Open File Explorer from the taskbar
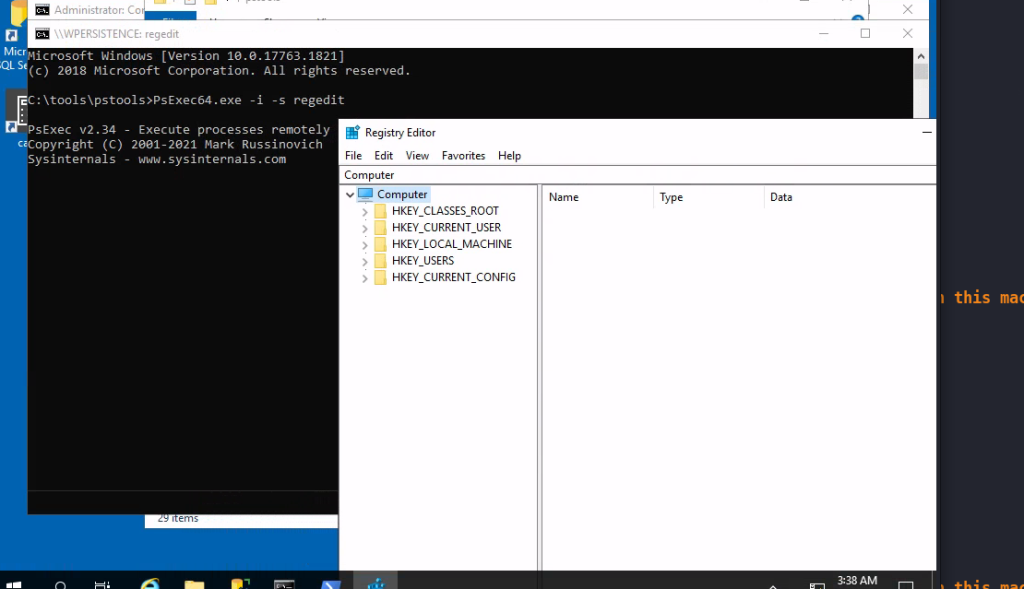 pyautogui.click(x=194, y=584)
